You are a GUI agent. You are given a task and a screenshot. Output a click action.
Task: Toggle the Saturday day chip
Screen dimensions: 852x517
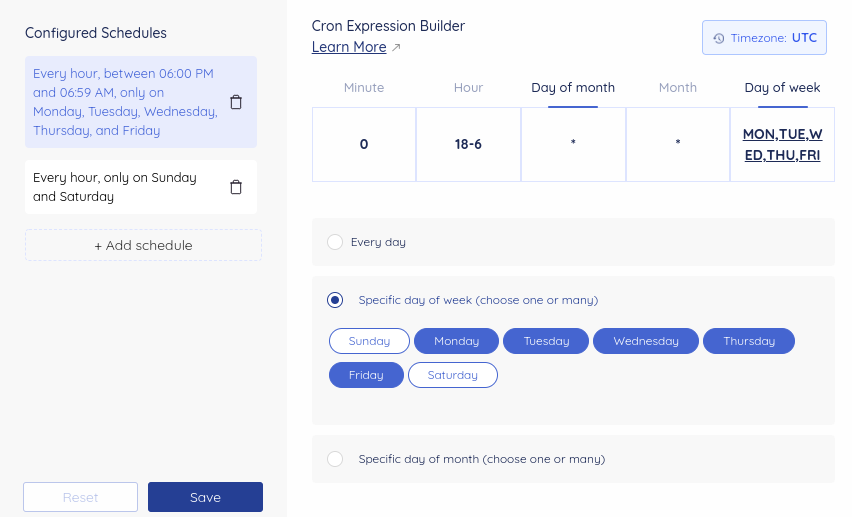point(453,375)
